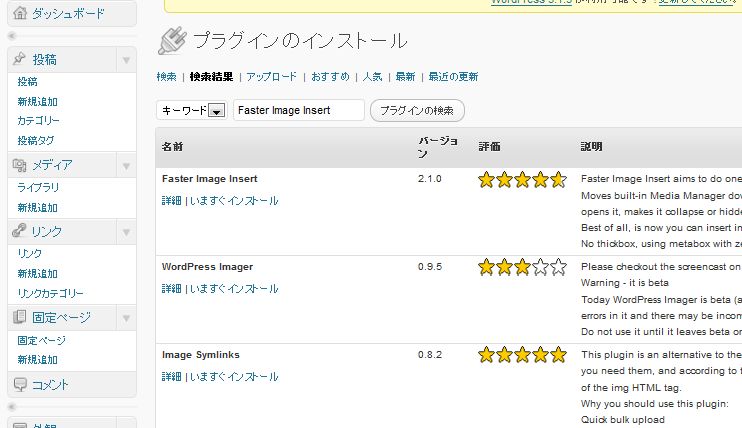The image size is (742, 428).
Task: Collapse the 投稿 menu section arrow
Action: coord(126,60)
